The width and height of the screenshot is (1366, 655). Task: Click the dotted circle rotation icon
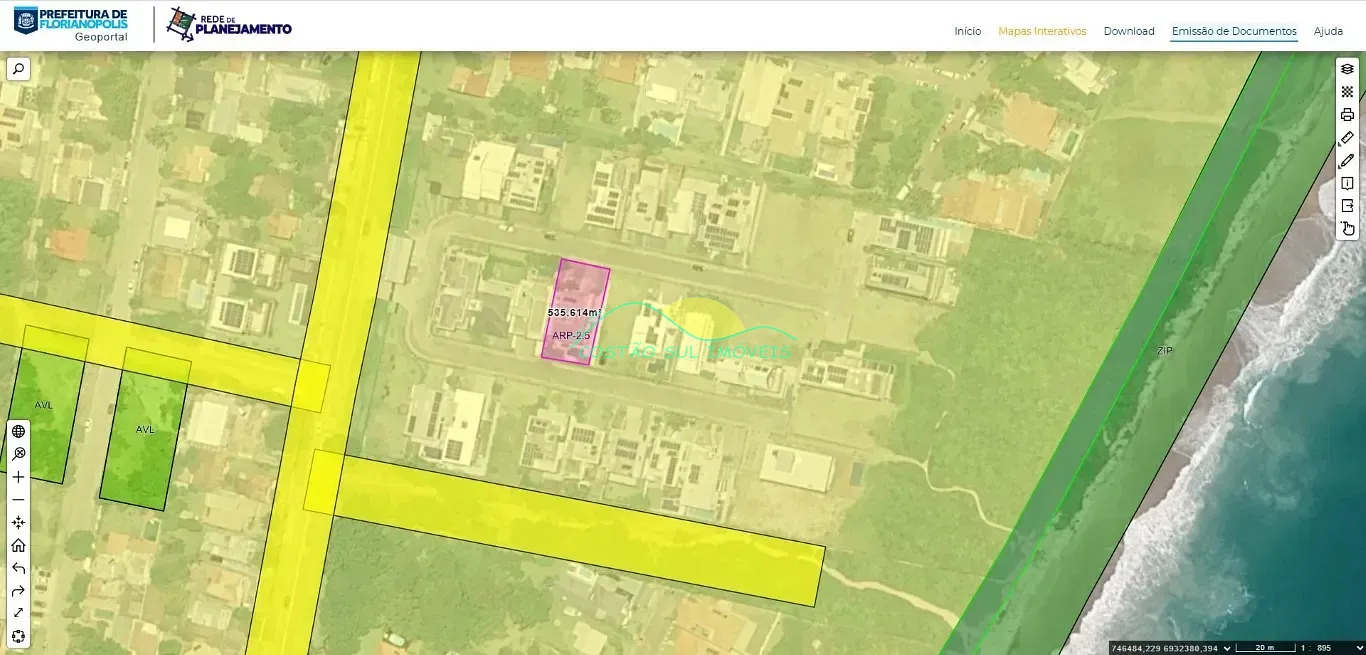18,636
